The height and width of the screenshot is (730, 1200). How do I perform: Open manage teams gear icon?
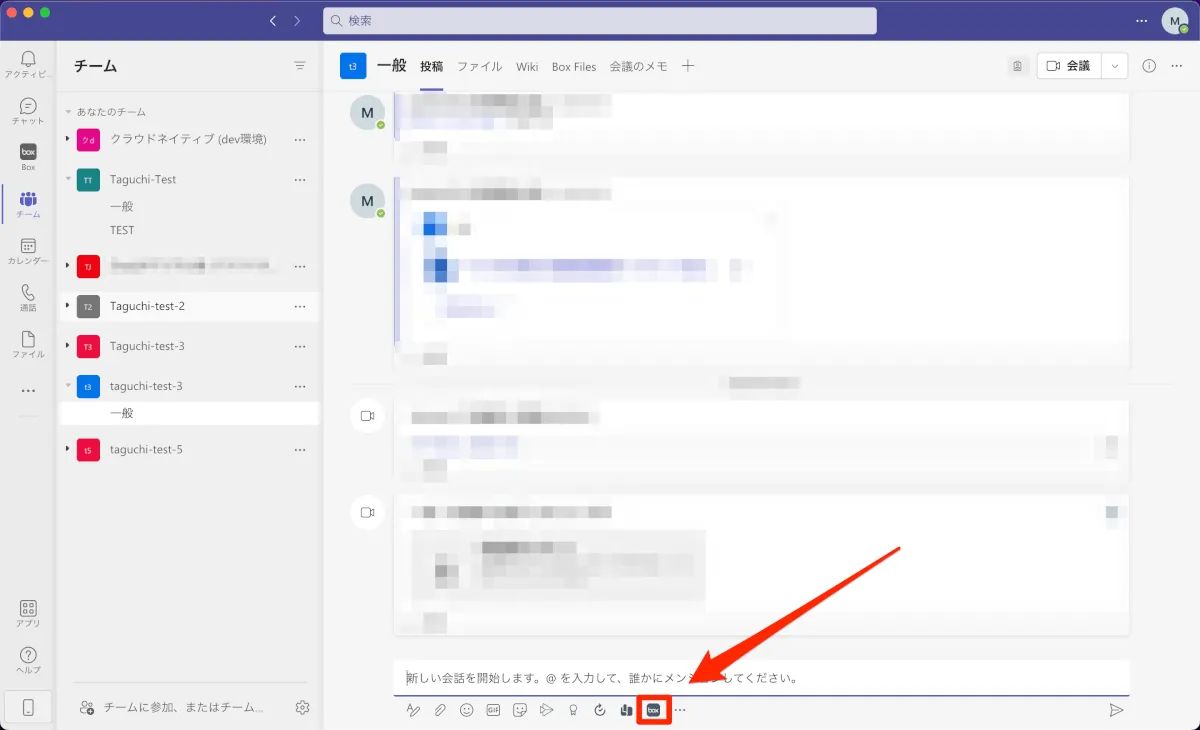pos(303,707)
